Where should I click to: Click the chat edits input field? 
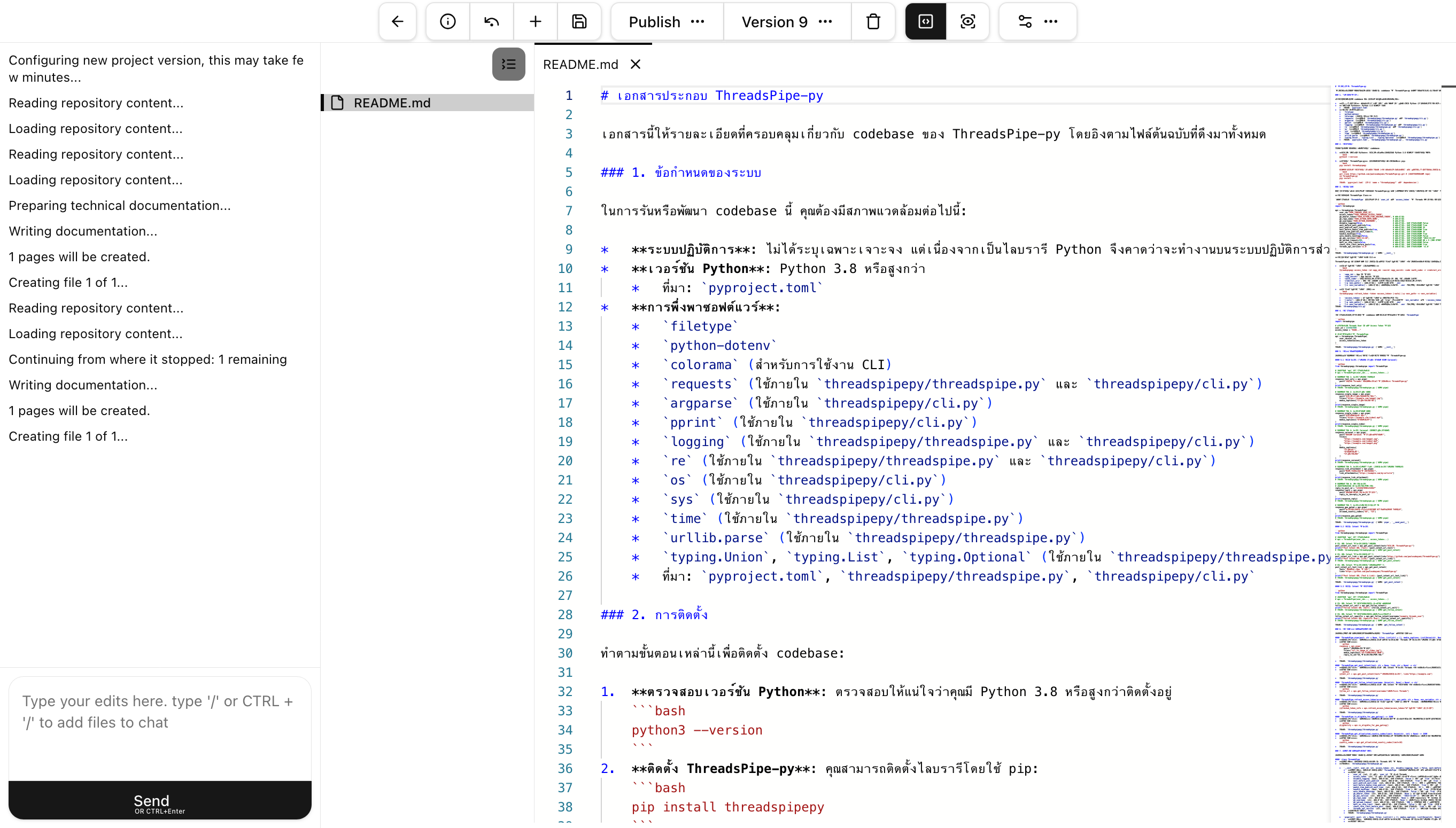[x=159, y=722]
